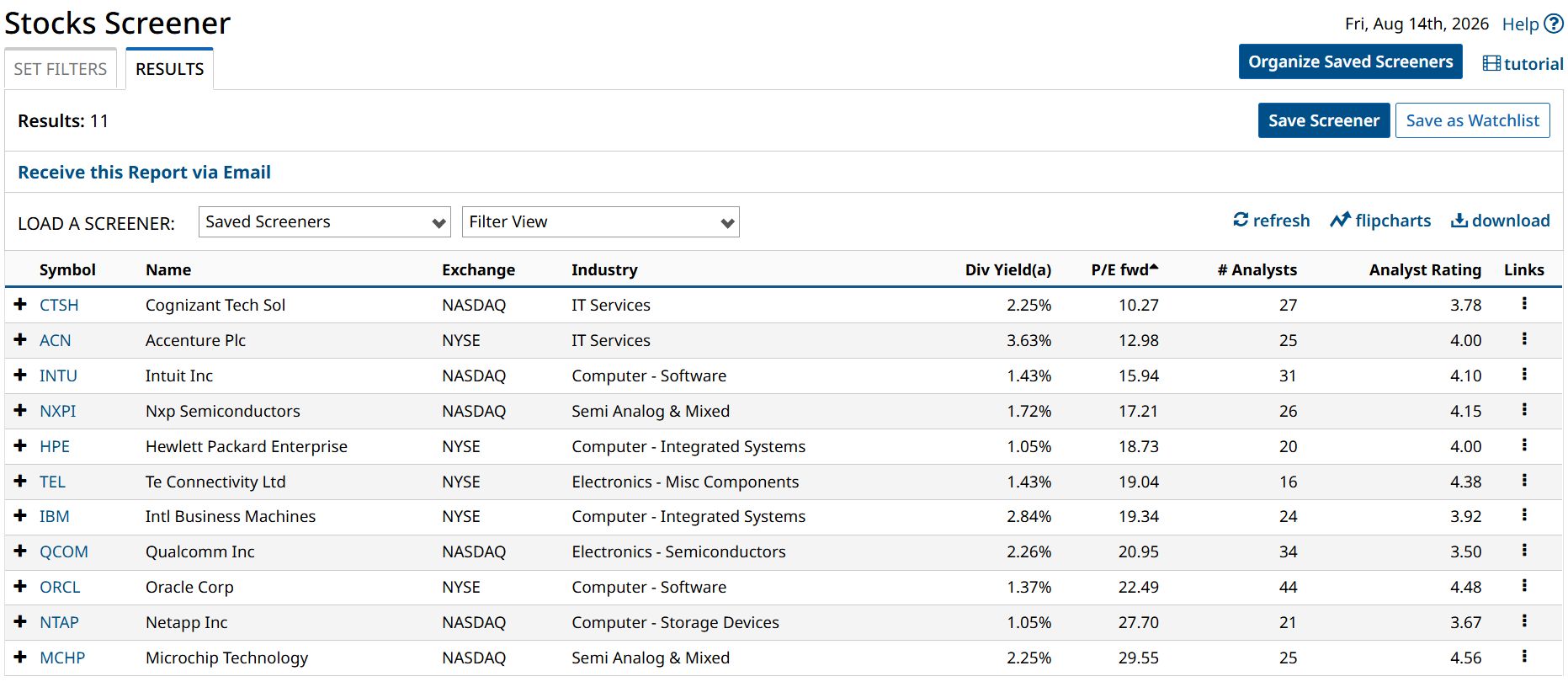
Task: Open flipcharts view
Action: pyautogui.click(x=1380, y=221)
